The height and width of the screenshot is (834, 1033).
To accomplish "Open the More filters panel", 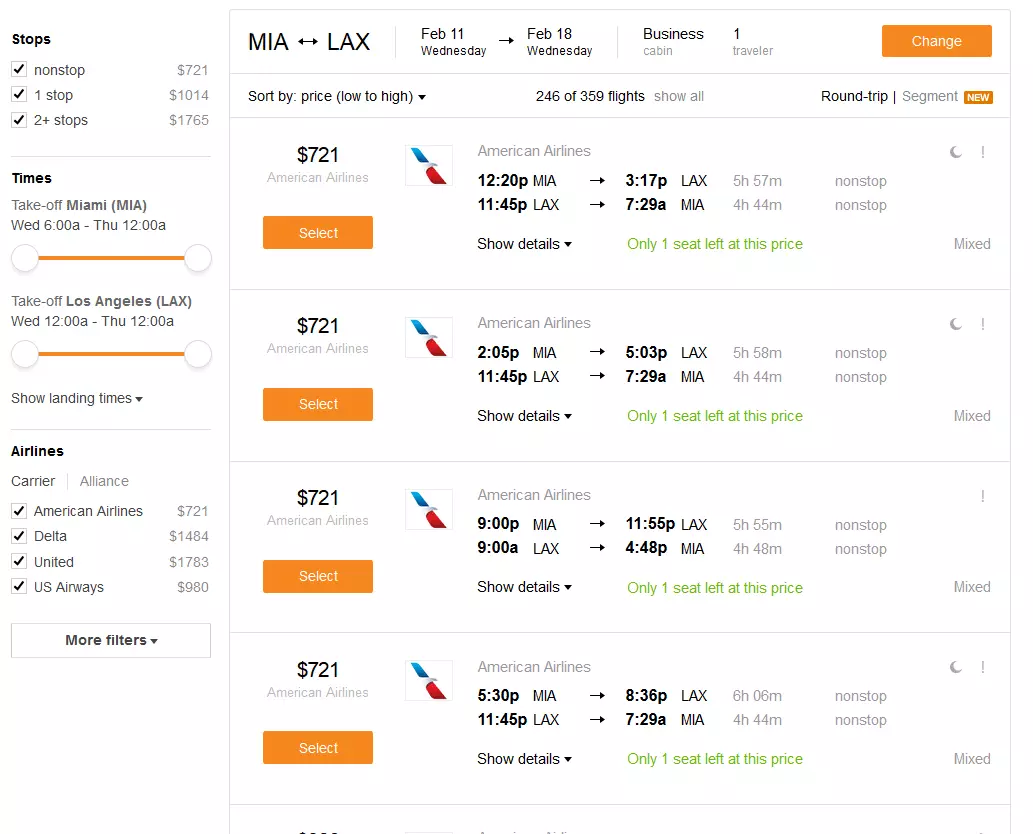I will (110, 640).
